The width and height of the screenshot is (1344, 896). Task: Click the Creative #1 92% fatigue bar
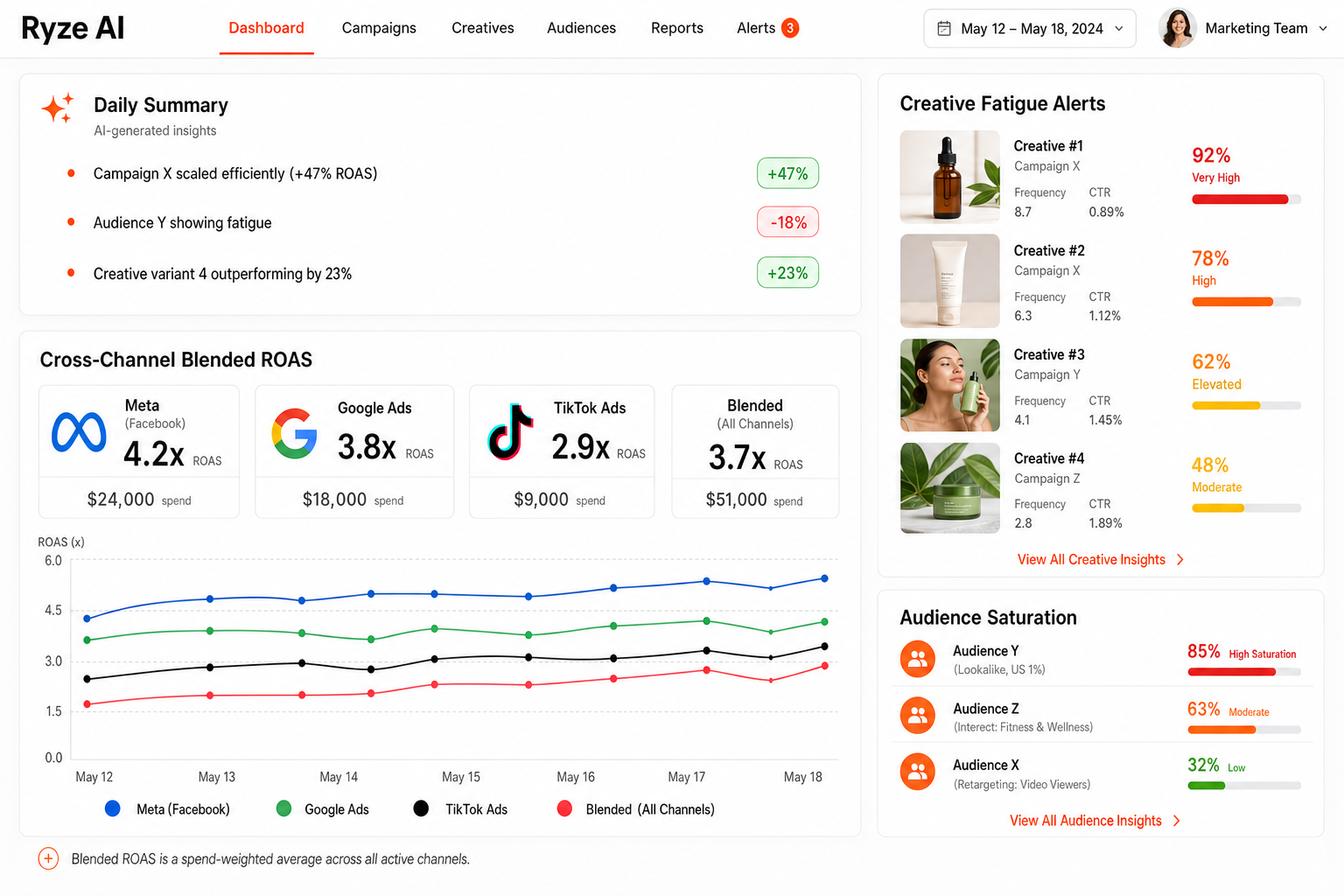click(1246, 199)
